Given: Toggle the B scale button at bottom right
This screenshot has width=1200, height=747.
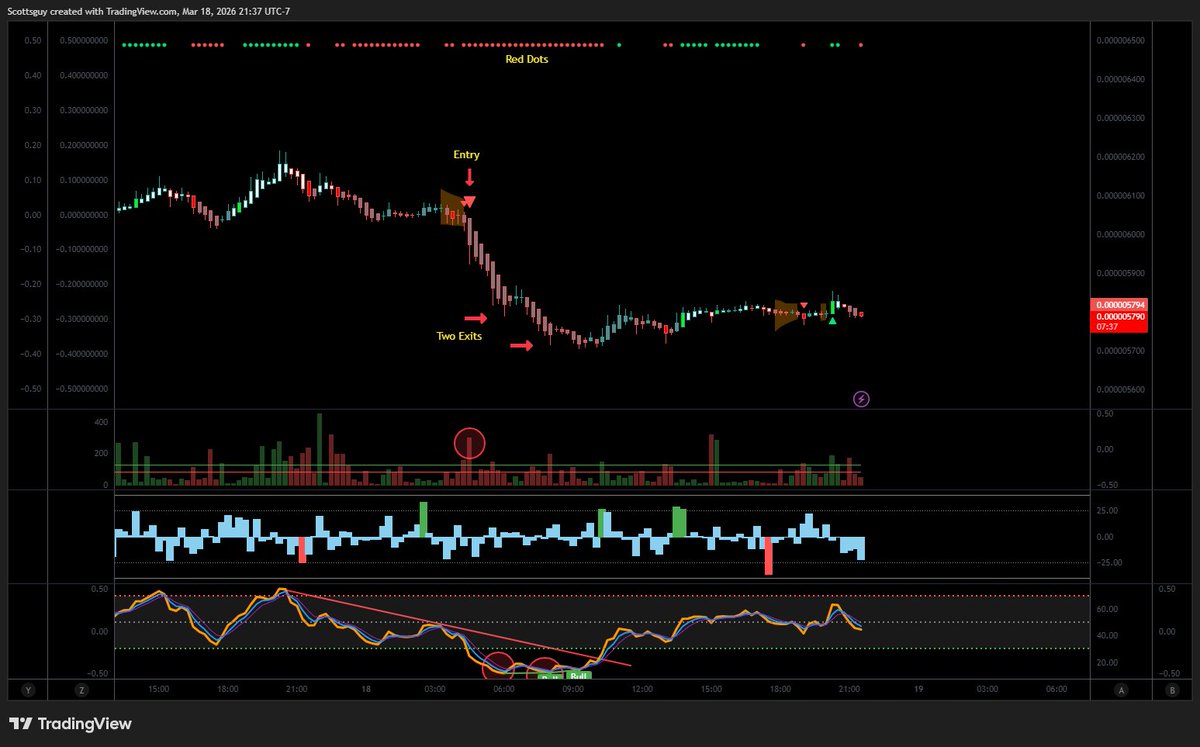Looking at the screenshot, I should pos(1171,689).
